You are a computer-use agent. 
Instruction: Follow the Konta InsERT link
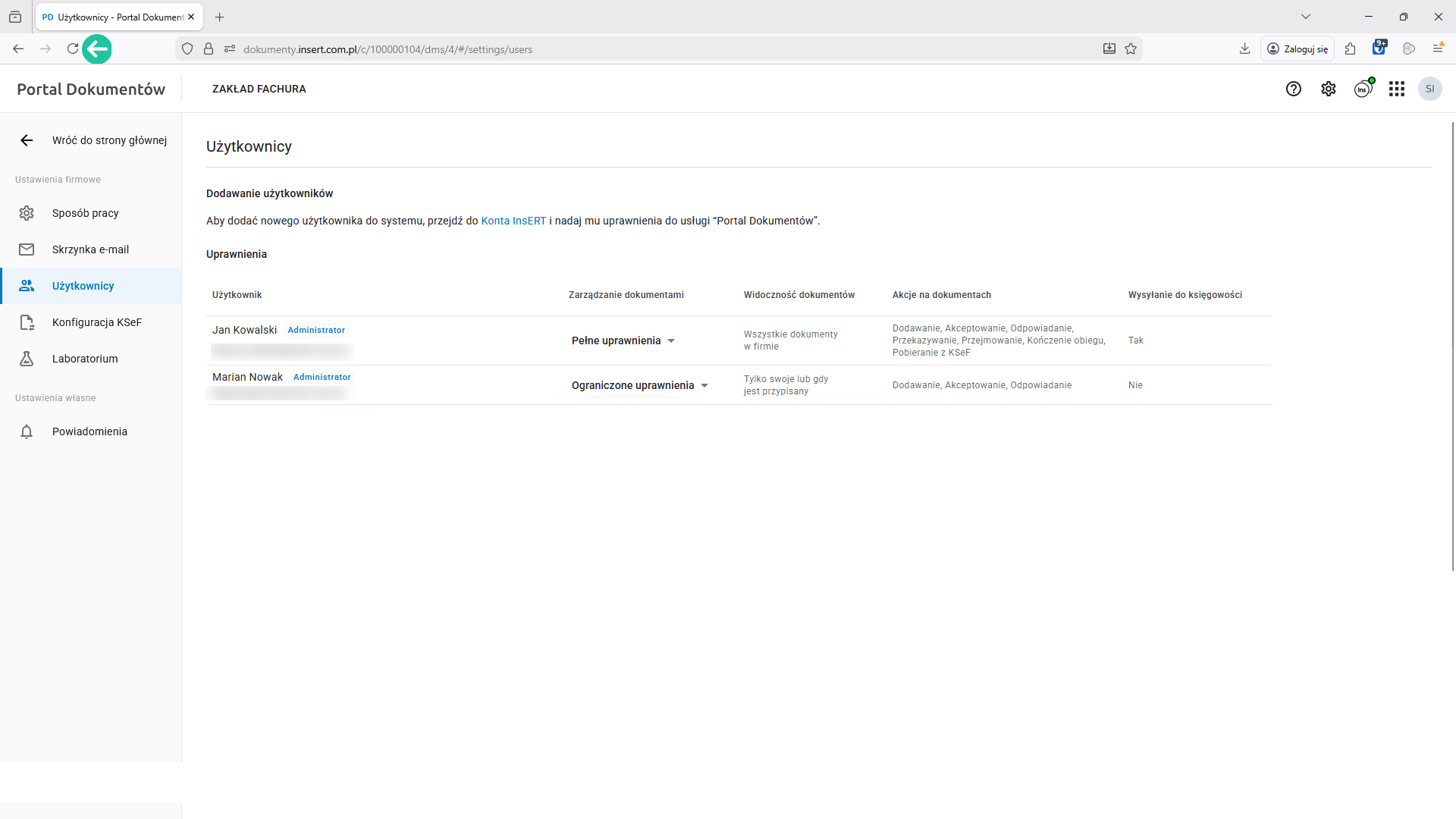tap(513, 221)
